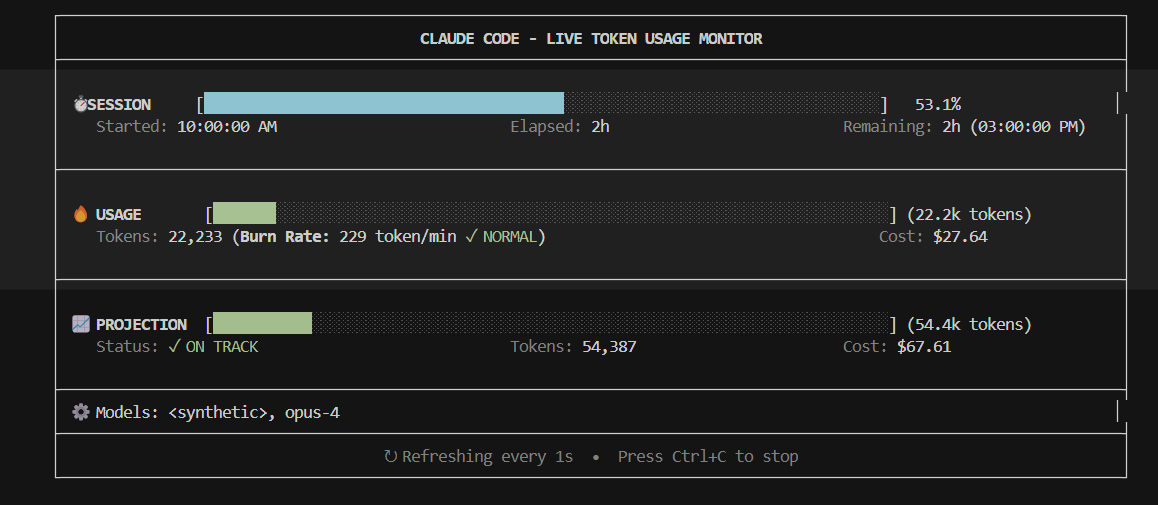The width and height of the screenshot is (1158, 505).
Task: Click the Press Ctrl+C to stop text
Action: click(708, 456)
